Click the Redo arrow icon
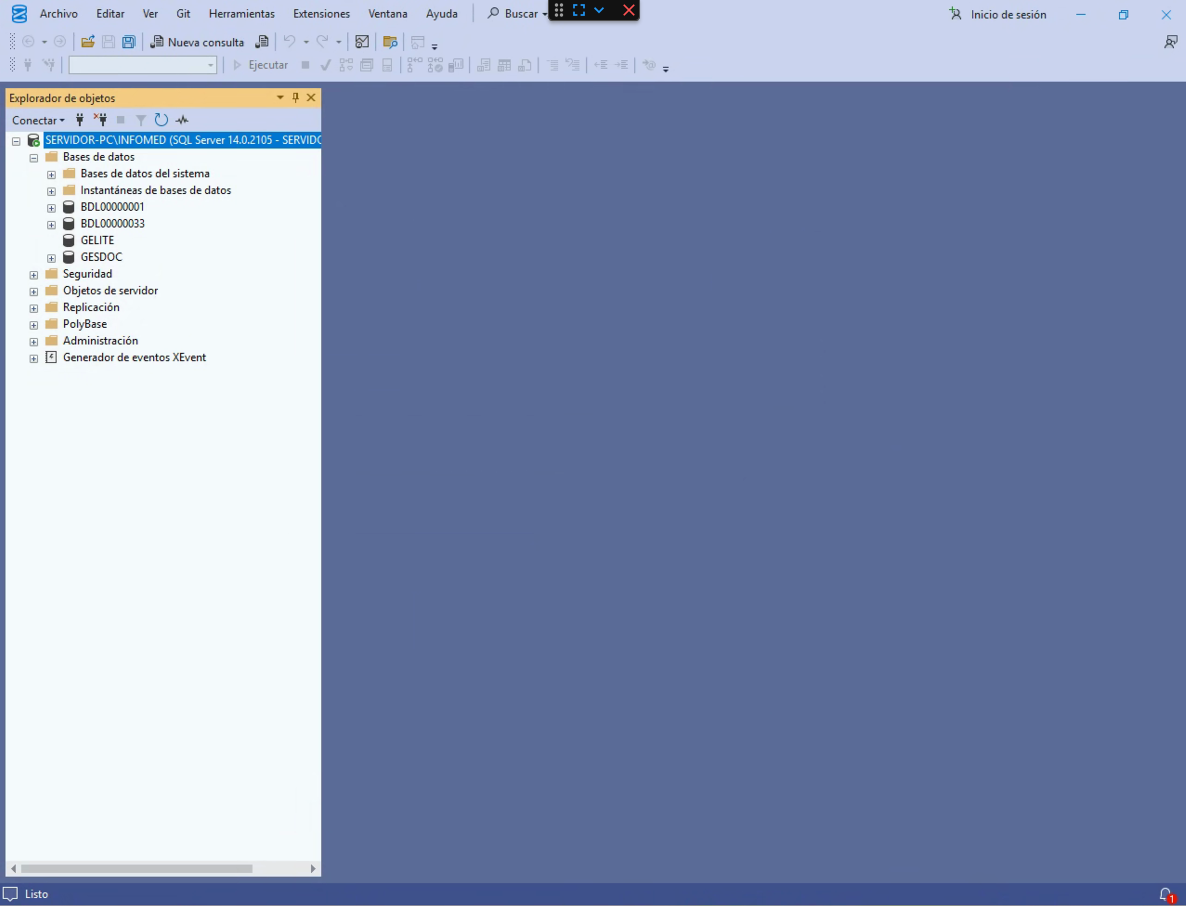 tap(322, 42)
